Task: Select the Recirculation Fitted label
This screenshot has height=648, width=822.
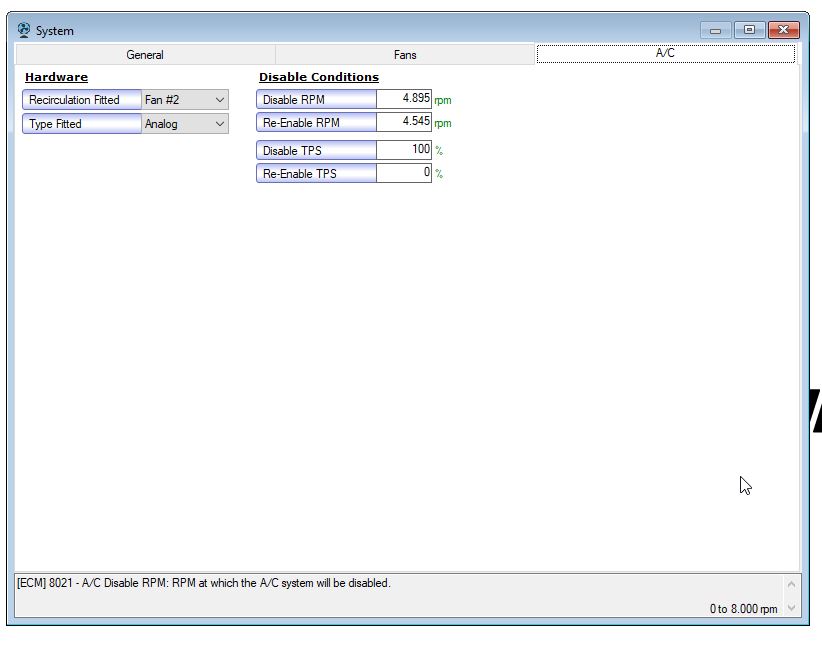Action: [x=82, y=100]
